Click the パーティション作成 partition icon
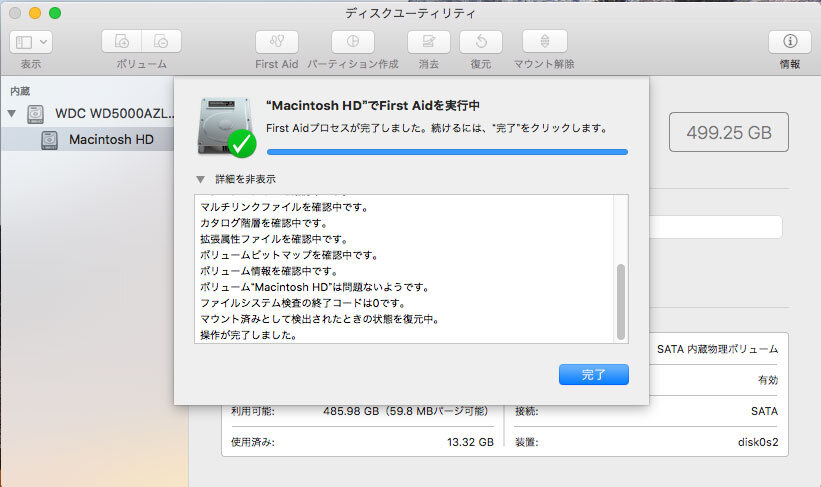The width and height of the screenshot is (821, 487). point(353,41)
